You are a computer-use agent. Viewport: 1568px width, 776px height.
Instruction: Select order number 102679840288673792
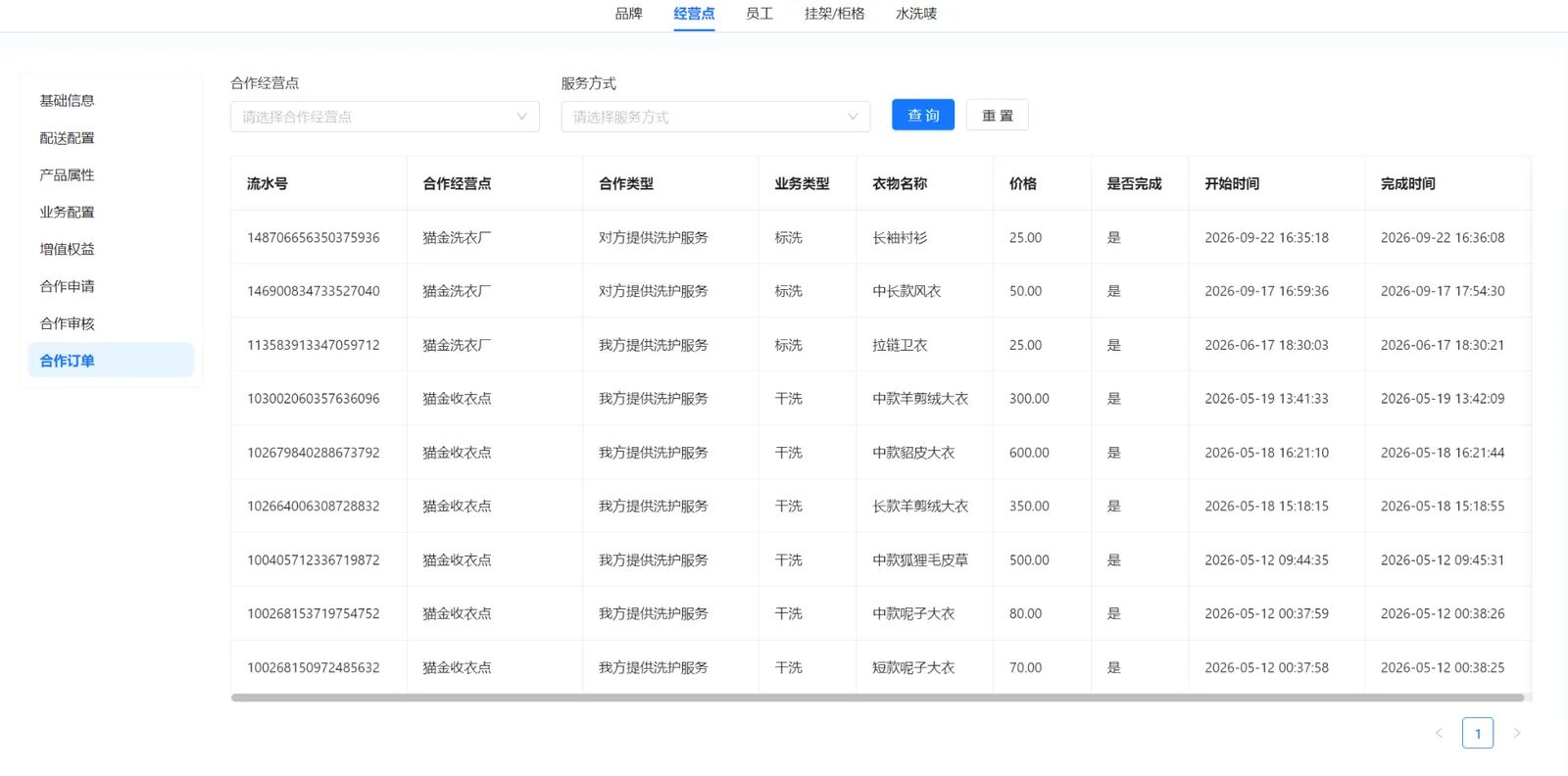click(x=314, y=453)
